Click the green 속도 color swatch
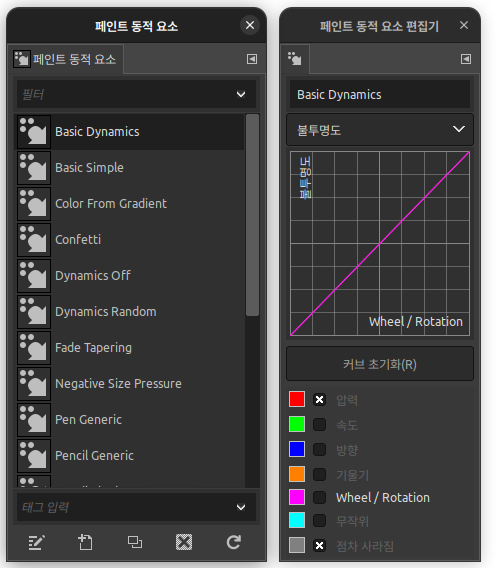The height and width of the screenshot is (568, 495). point(297,424)
